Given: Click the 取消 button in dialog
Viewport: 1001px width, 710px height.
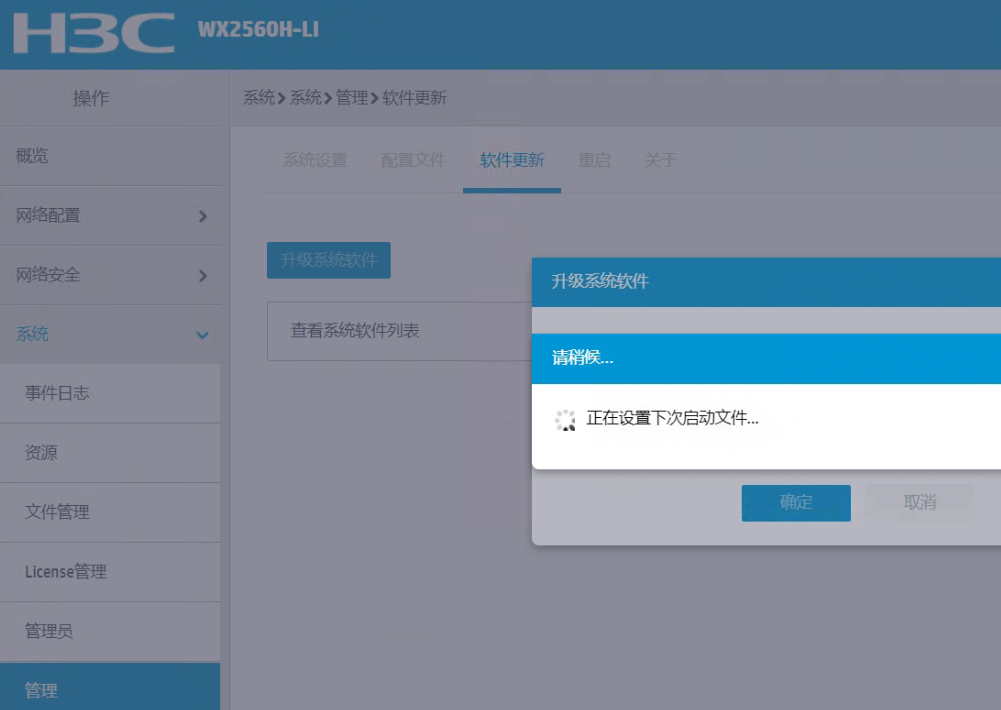Looking at the screenshot, I should point(920,503).
